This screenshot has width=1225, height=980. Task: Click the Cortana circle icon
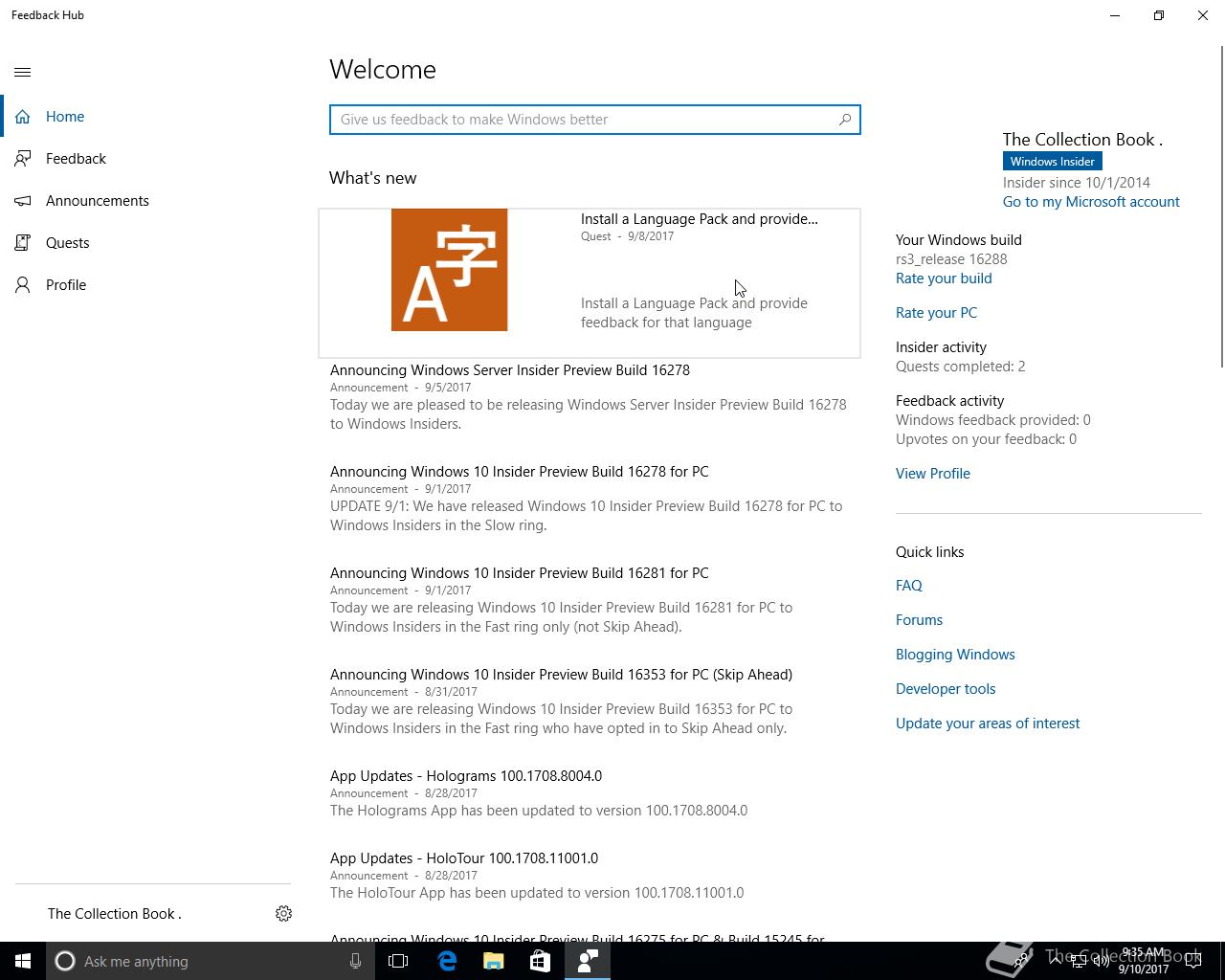point(65,961)
